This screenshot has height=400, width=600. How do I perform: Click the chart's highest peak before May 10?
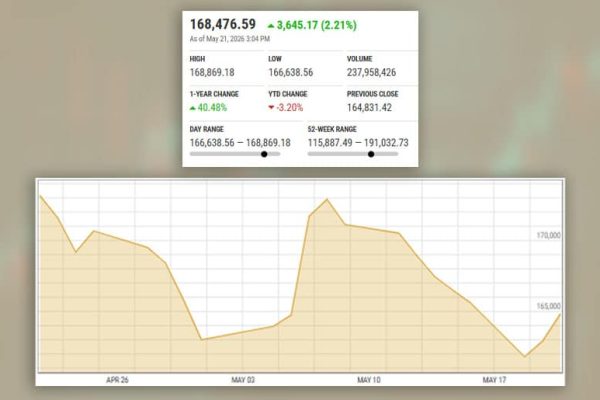coord(327,199)
